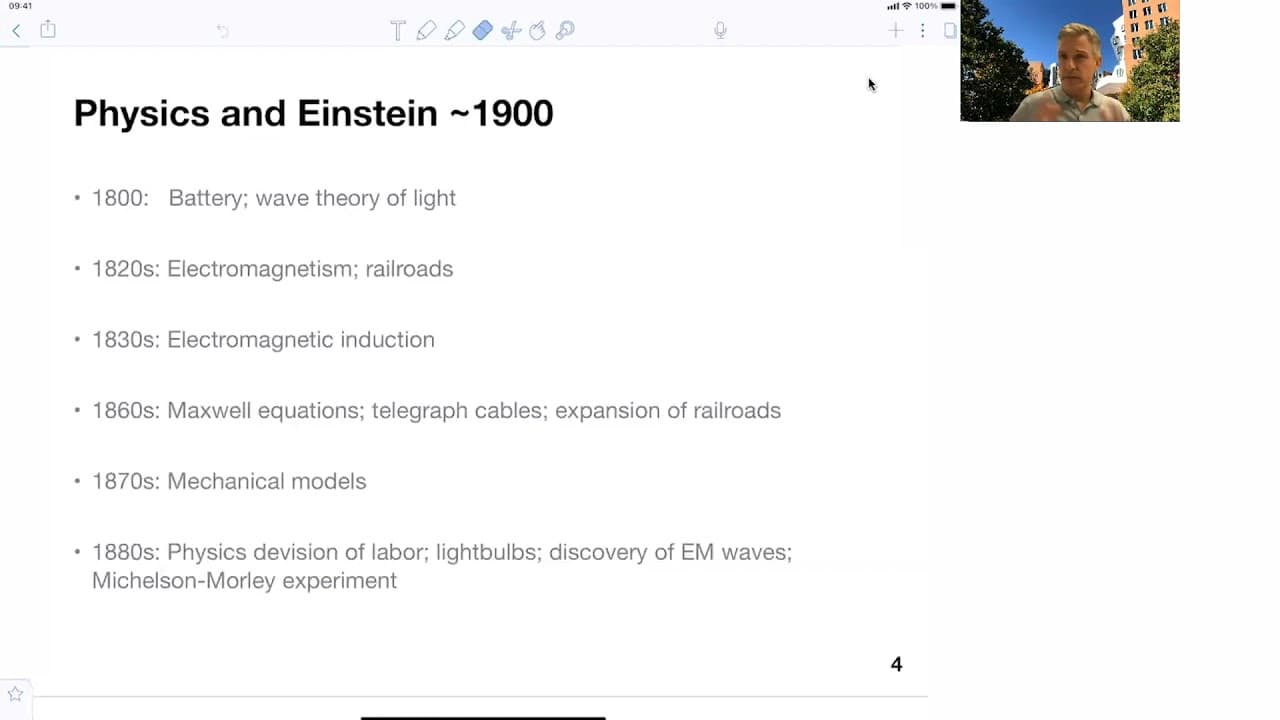Open the three-dot more options menu
The image size is (1280, 720).
(x=922, y=31)
